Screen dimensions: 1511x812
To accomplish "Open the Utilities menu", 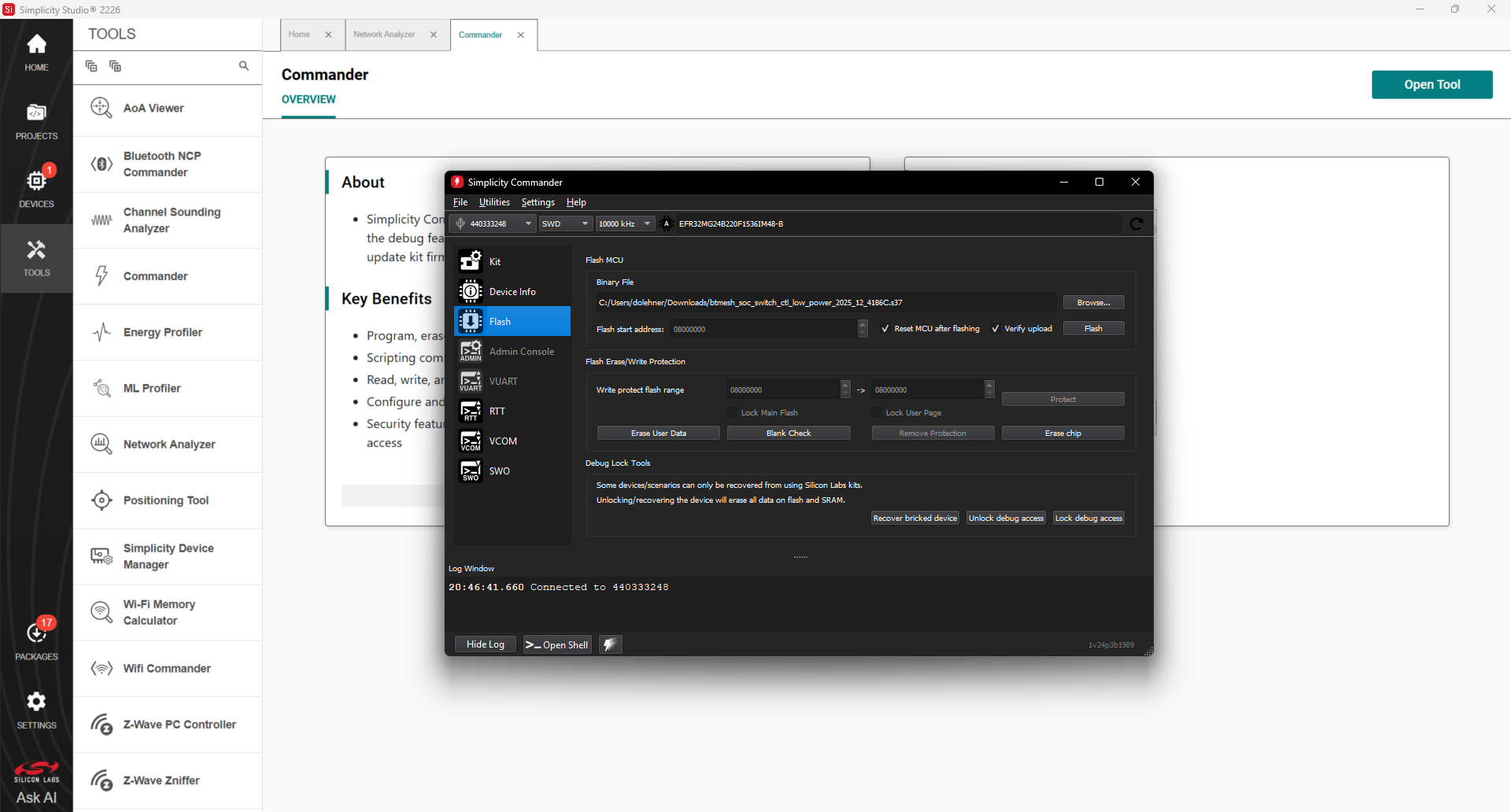I will 494,202.
